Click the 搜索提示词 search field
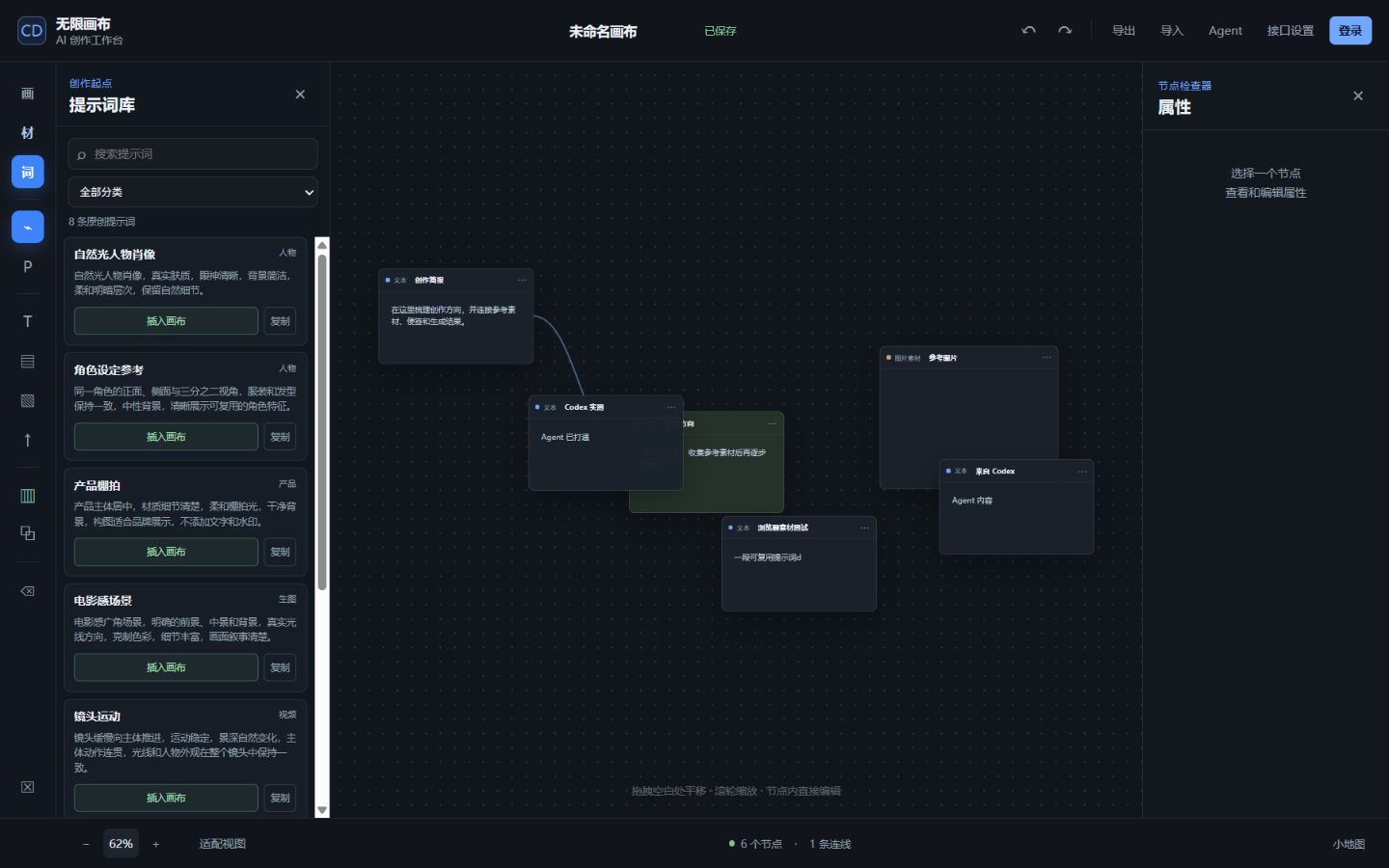1389x868 pixels. (x=193, y=154)
